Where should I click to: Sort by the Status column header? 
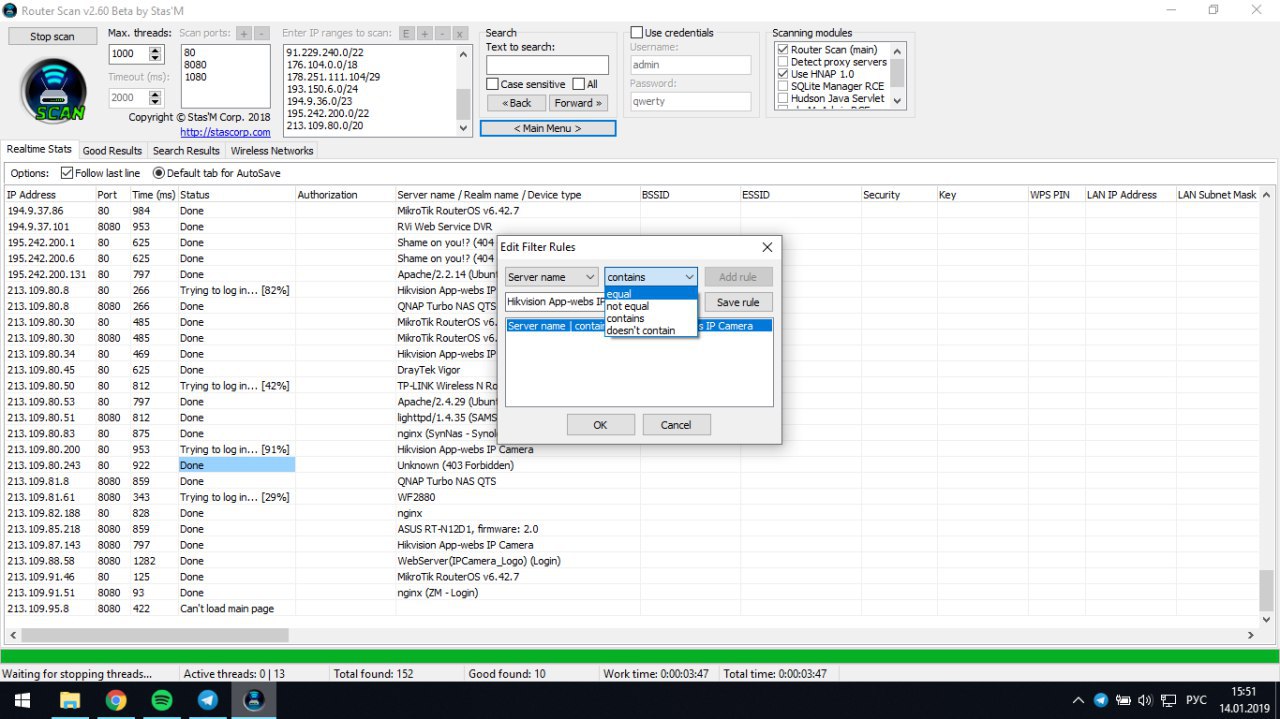pyautogui.click(x=236, y=195)
